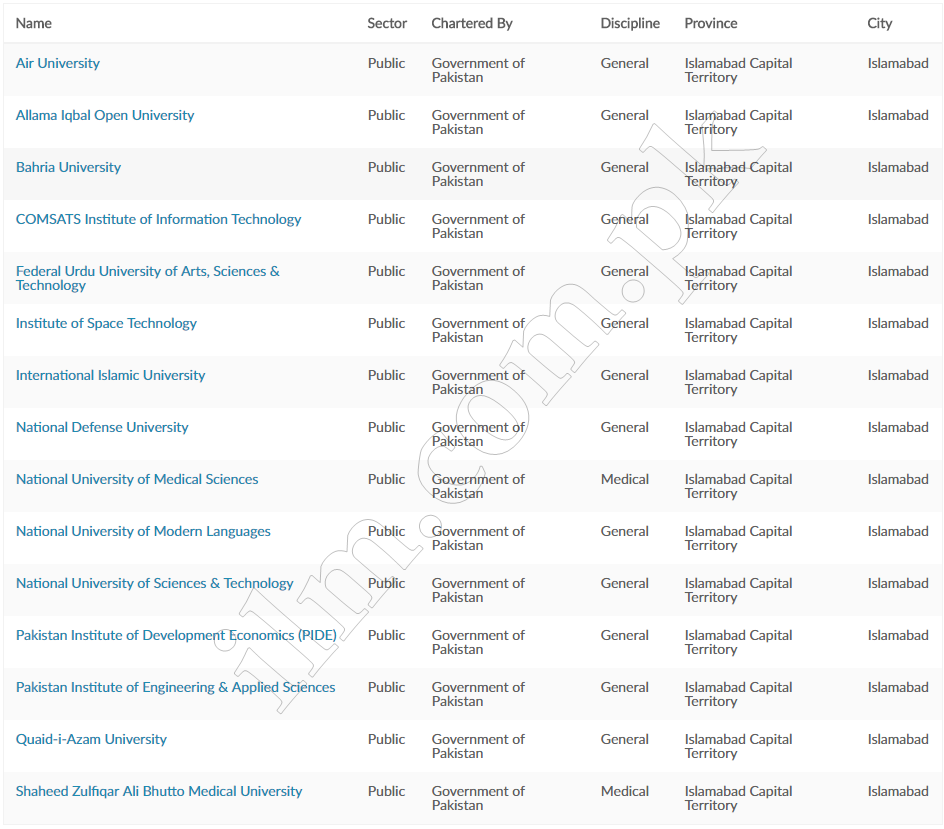Click the Province column header

pos(710,23)
